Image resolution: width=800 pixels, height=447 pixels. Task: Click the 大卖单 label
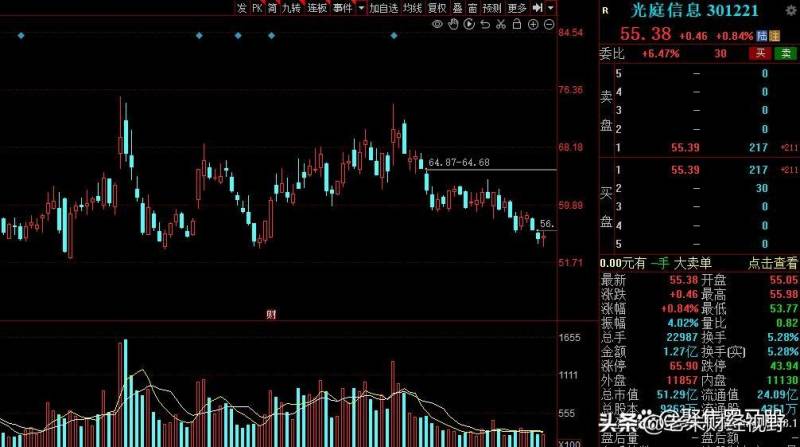tap(692, 263)
